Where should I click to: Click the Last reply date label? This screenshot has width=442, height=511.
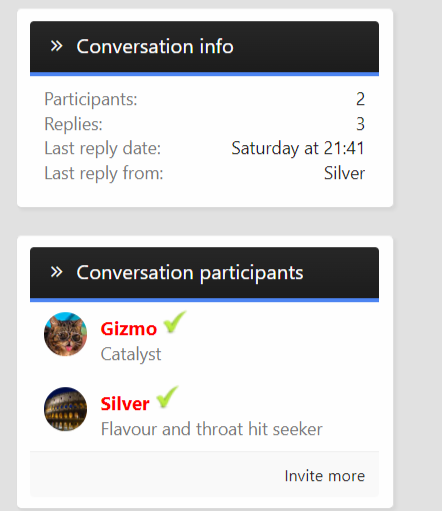click(x=103, y=148)
